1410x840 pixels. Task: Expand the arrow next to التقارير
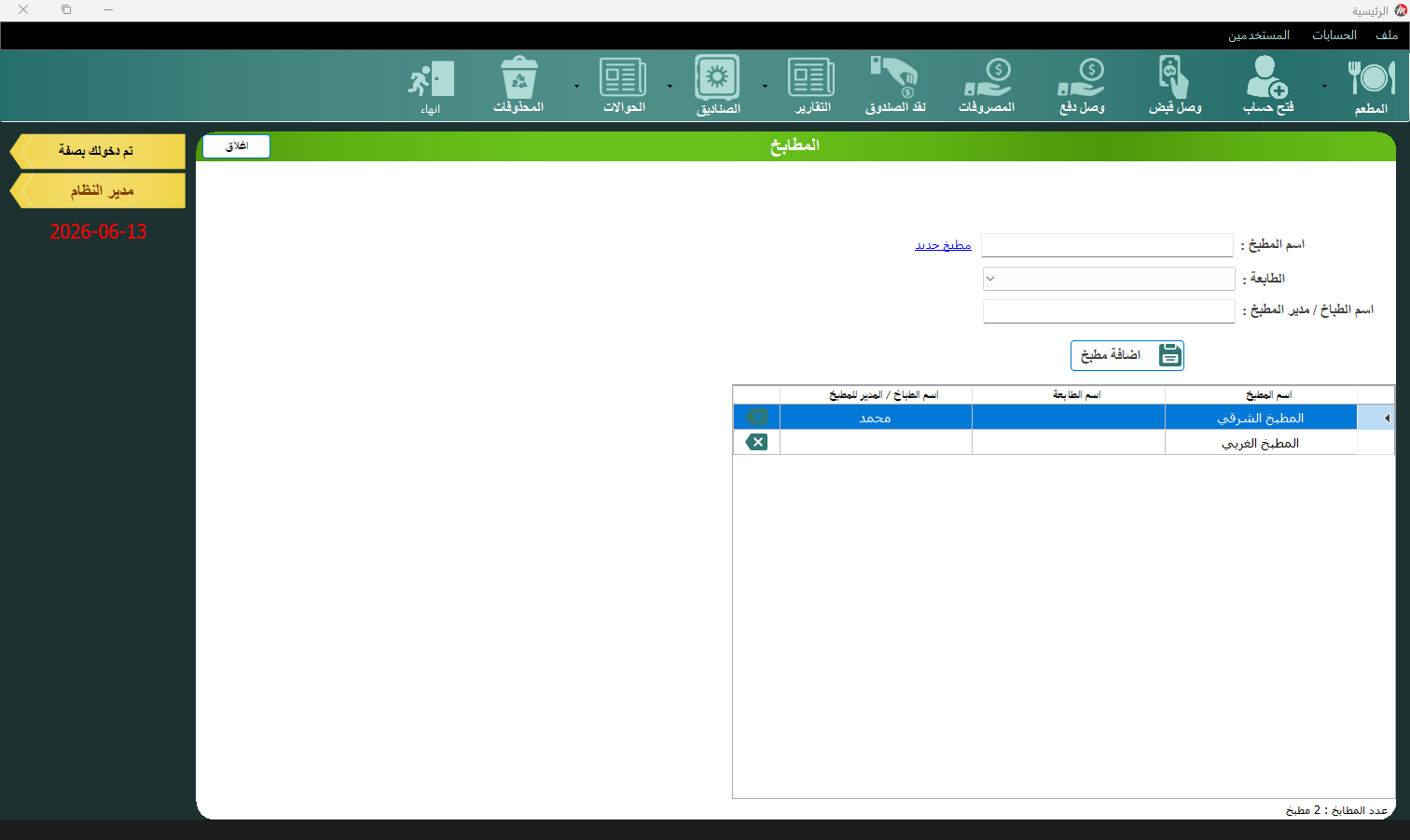(765, 87)
